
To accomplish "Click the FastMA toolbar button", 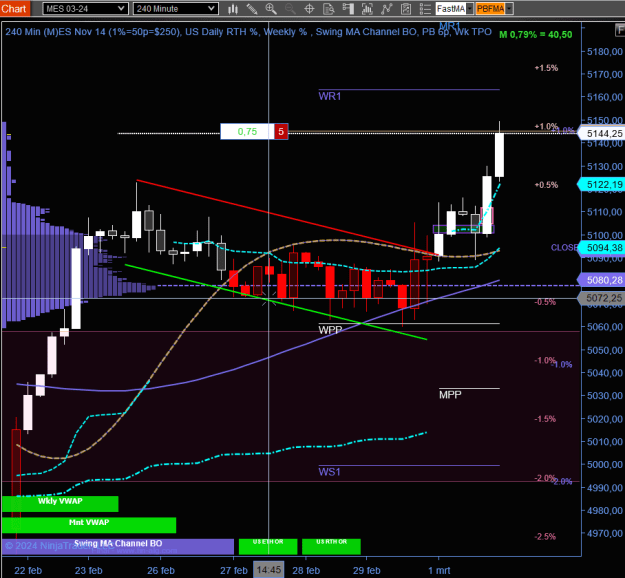I will click(451, 9).
